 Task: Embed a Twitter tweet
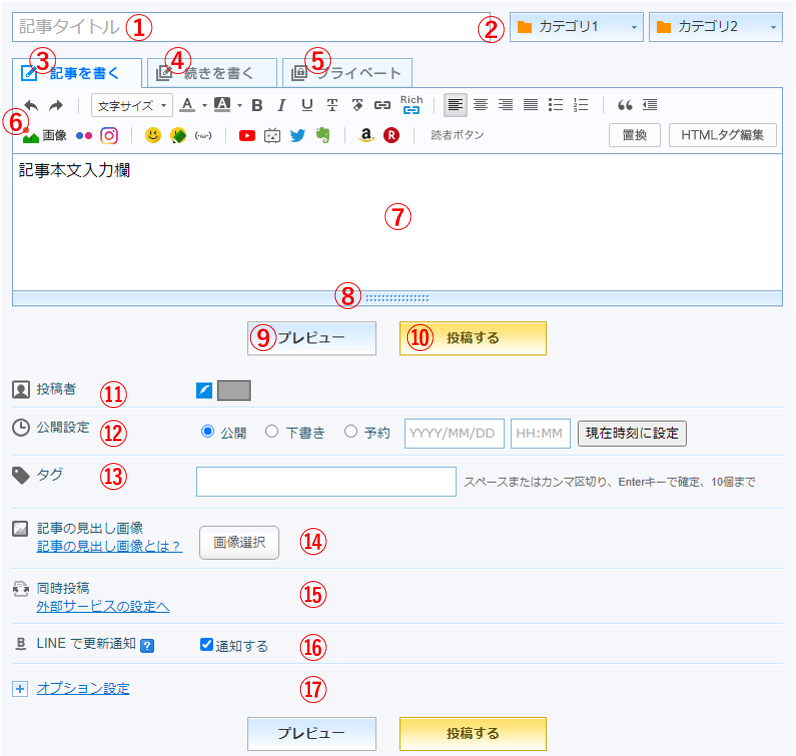[x=298, y=136]
